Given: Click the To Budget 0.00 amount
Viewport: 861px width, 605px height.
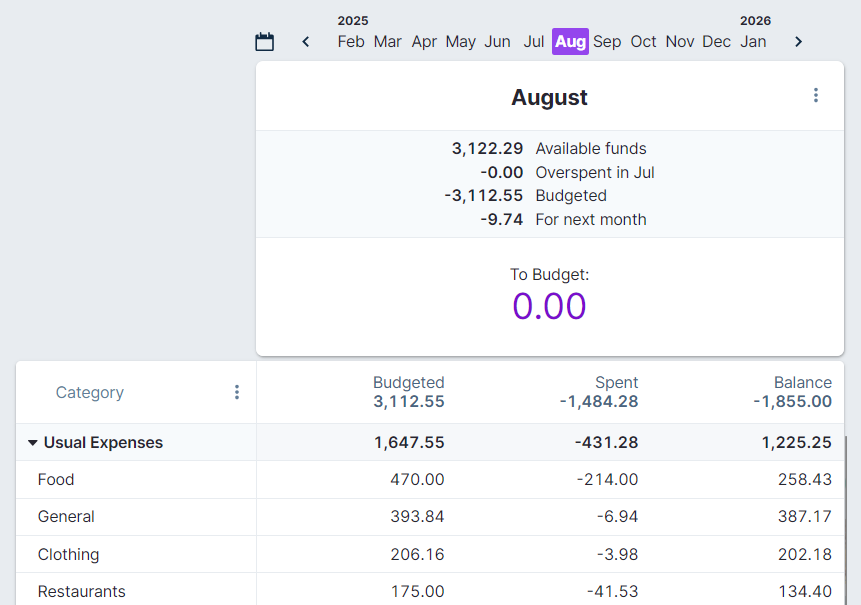Looking at the screenshot, I should click(549, 306).
